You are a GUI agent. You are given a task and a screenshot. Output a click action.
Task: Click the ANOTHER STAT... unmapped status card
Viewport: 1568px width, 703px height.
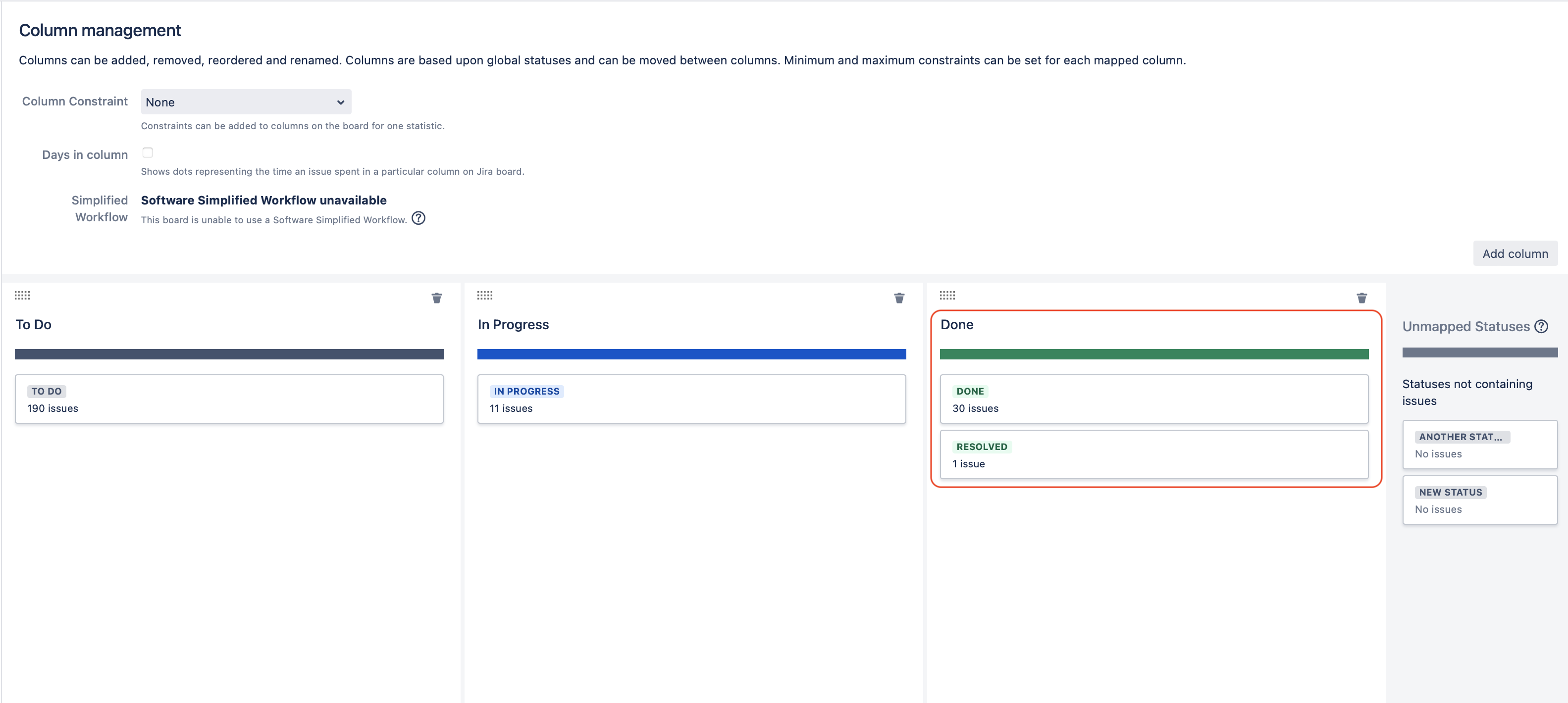pyautogui.click(x=1479, y=445)
